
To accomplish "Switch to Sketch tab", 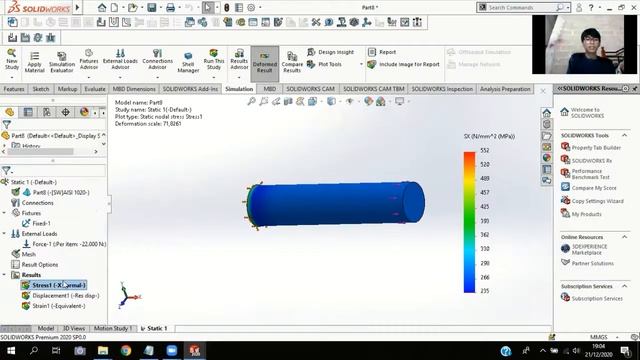I will click(41, 89).
